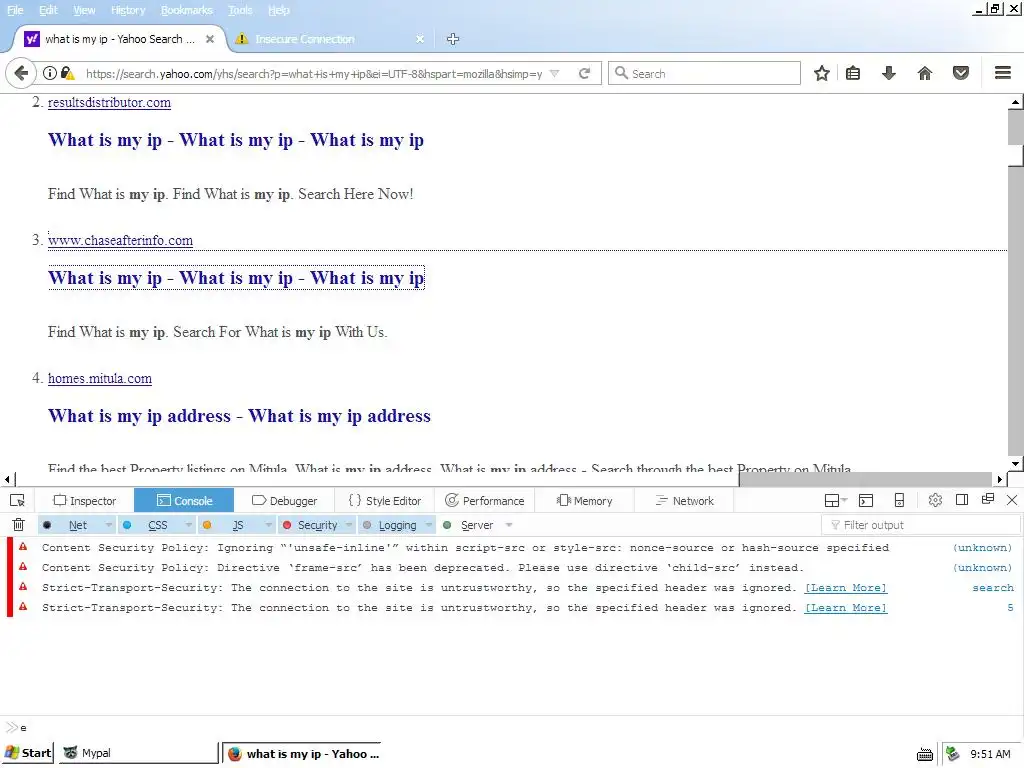The width and height of the screenshot is (1024, 768).
Task: Open a new tab with plus icon
Action: 453,39
